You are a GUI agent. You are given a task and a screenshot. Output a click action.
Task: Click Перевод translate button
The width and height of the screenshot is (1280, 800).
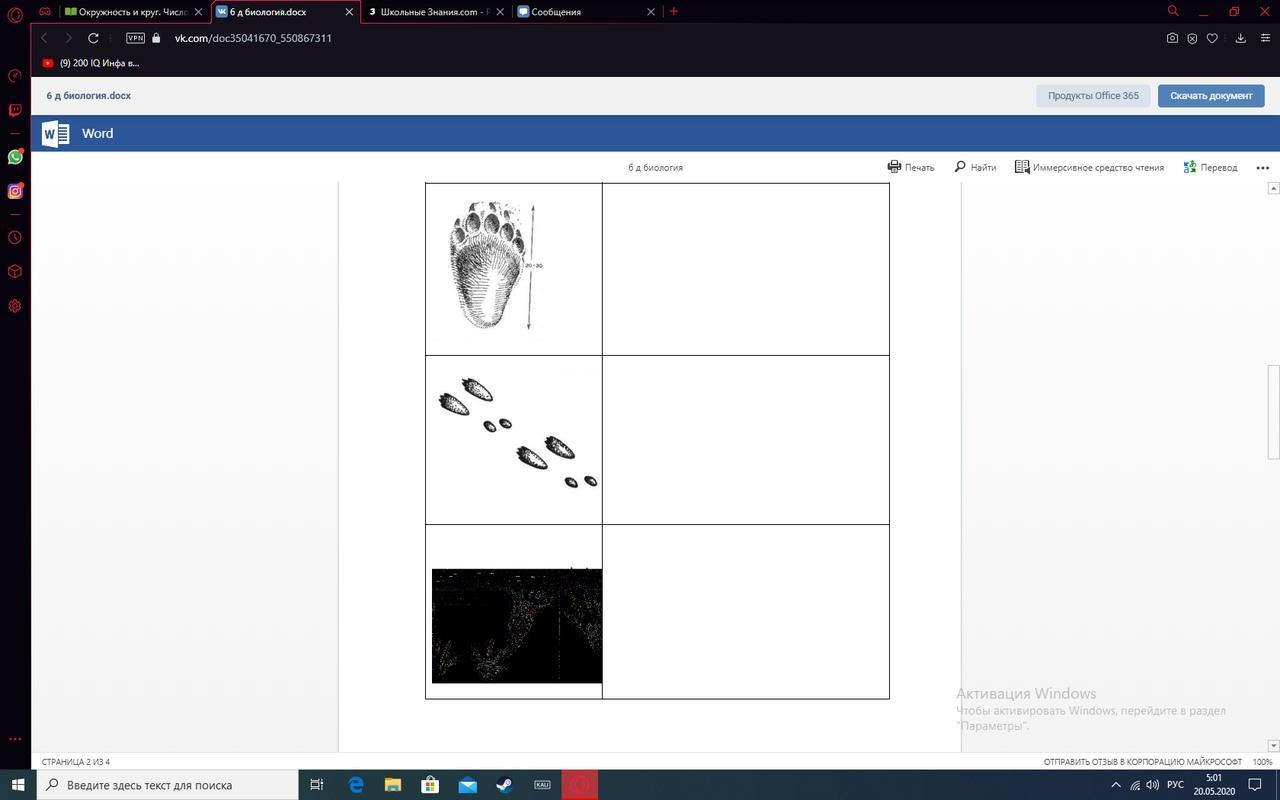tap(1210, 167)
